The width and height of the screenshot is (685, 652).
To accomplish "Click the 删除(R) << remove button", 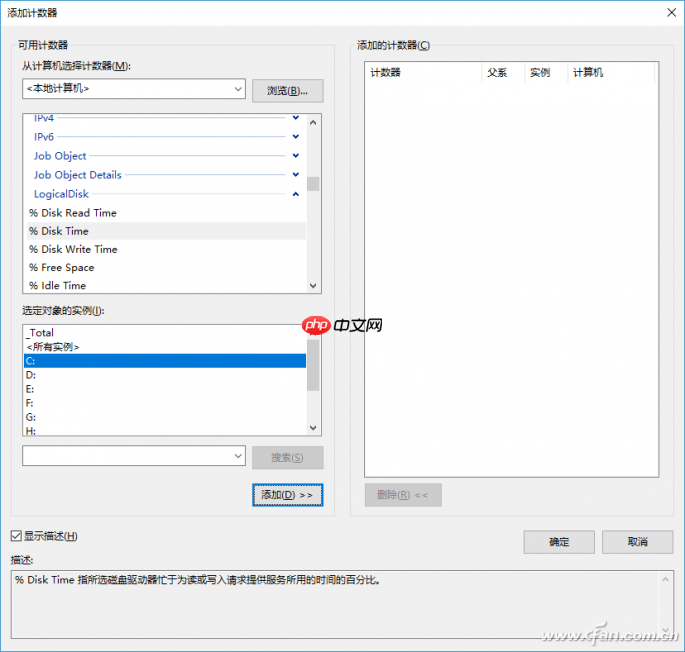I will click(403, 495).
